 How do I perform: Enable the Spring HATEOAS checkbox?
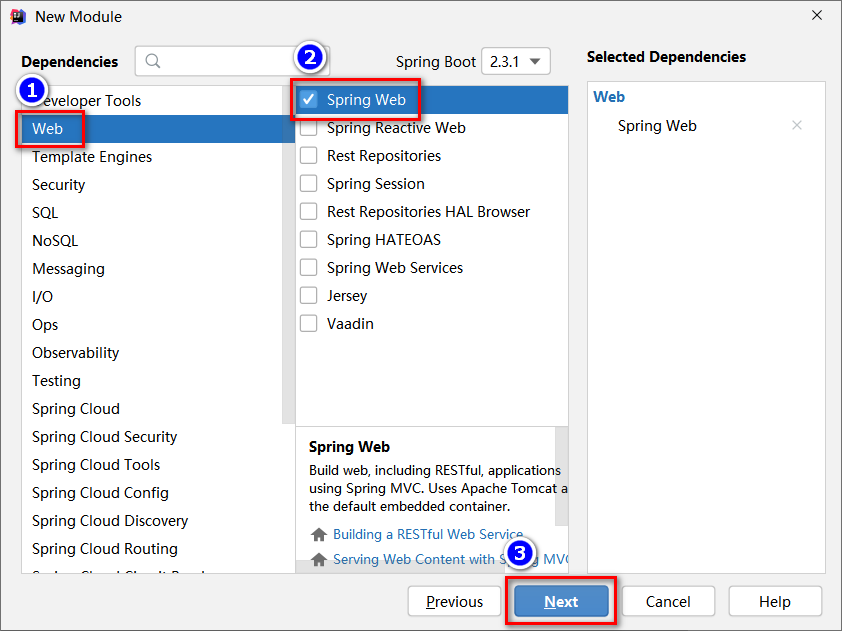(308, 240)
